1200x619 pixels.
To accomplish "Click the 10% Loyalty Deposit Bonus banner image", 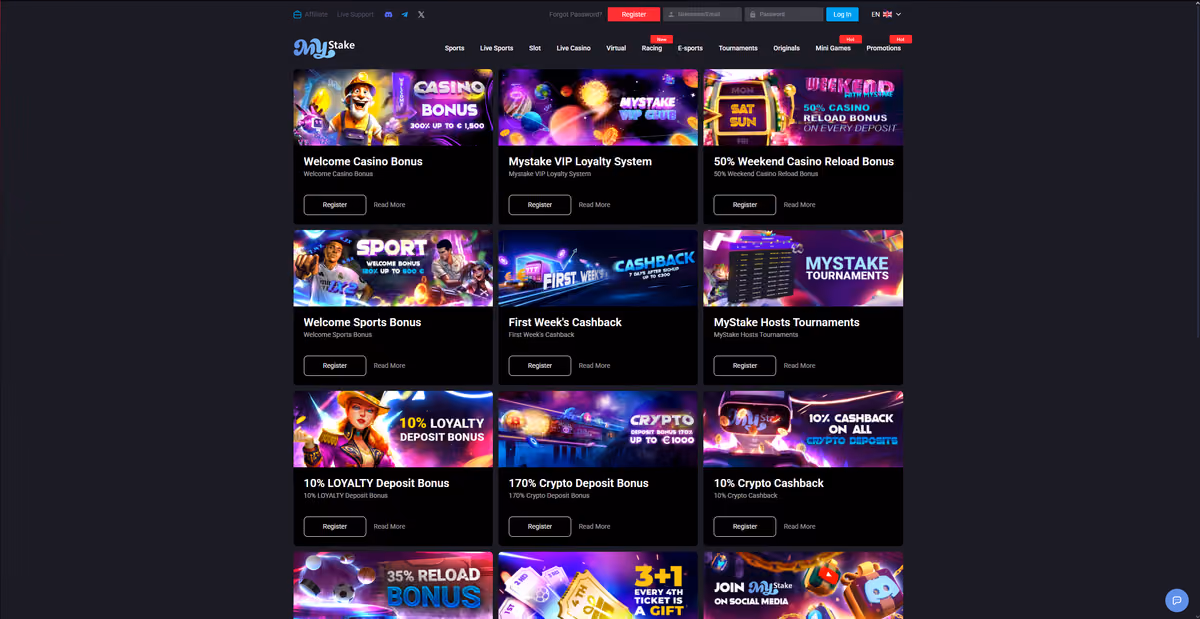I will (393, 429).
